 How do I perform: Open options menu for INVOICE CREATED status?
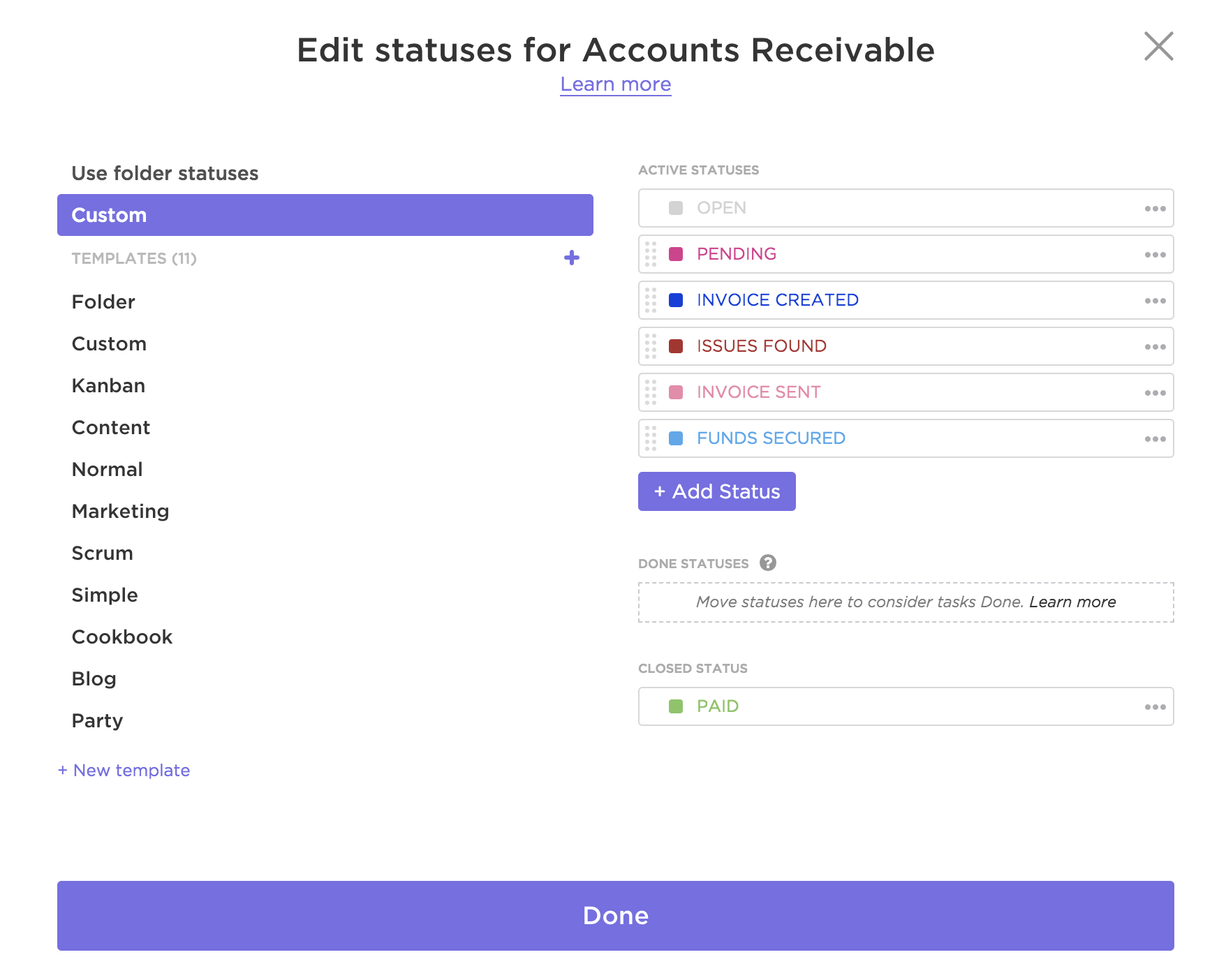pyautogui.click(x=1155, y=301)
